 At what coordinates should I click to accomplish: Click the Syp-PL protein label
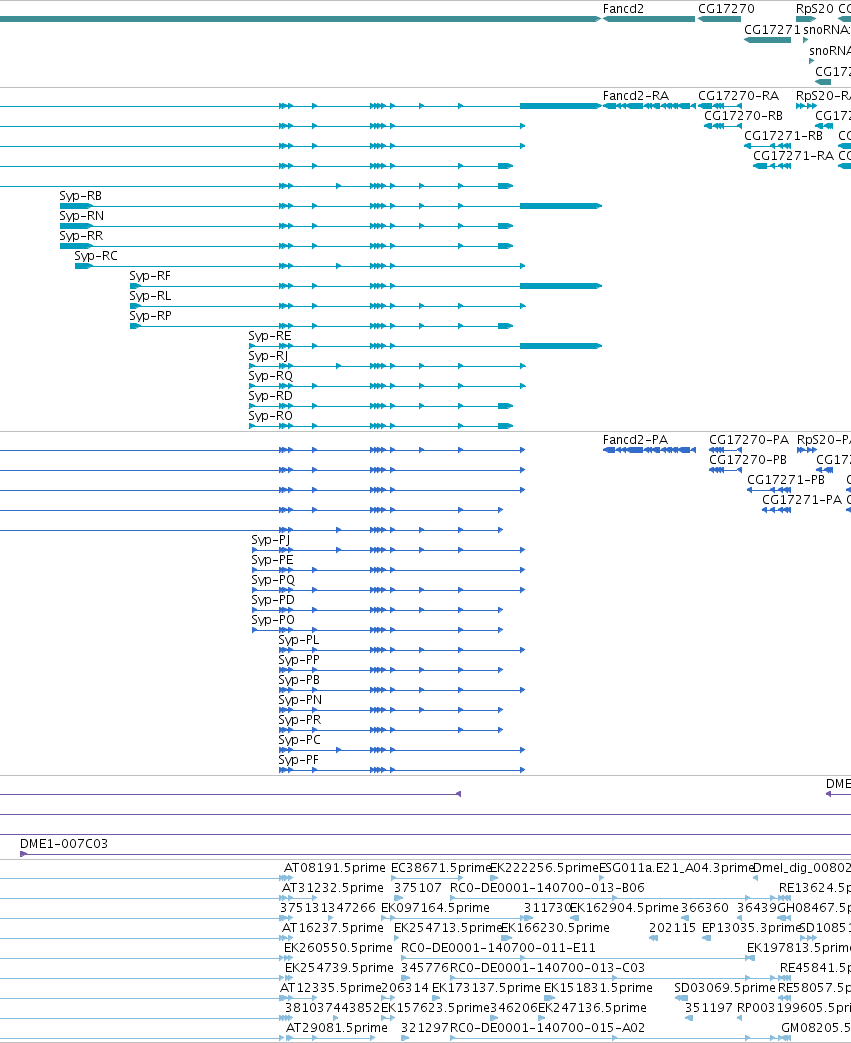299,640
